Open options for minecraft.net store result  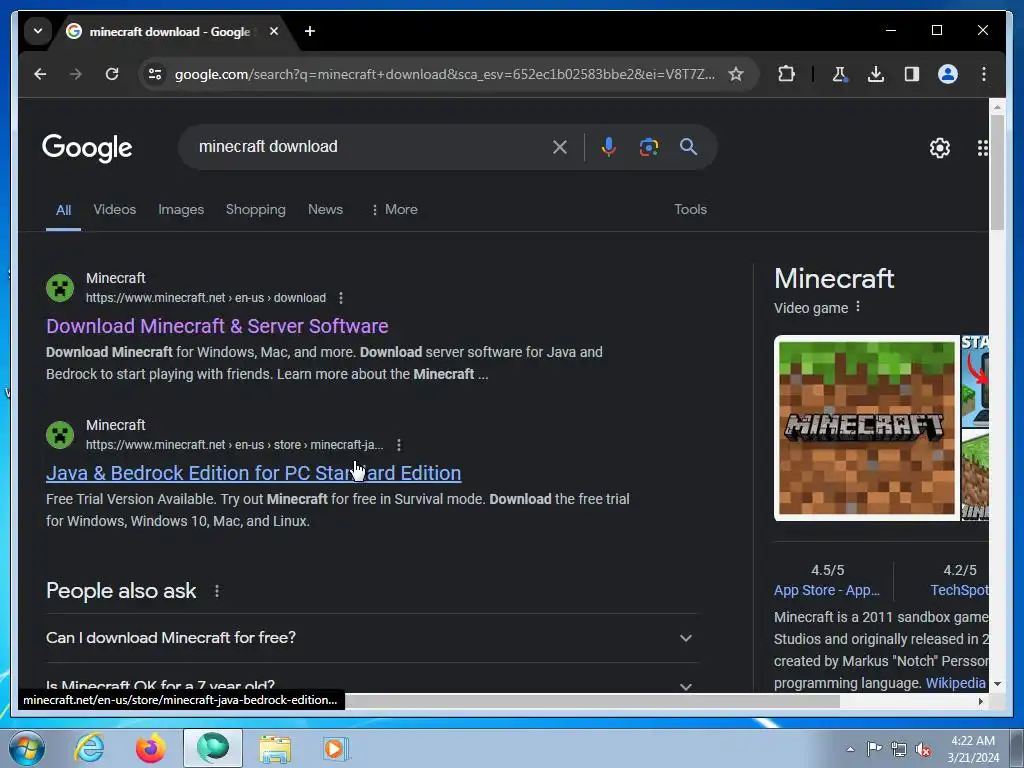399,445
